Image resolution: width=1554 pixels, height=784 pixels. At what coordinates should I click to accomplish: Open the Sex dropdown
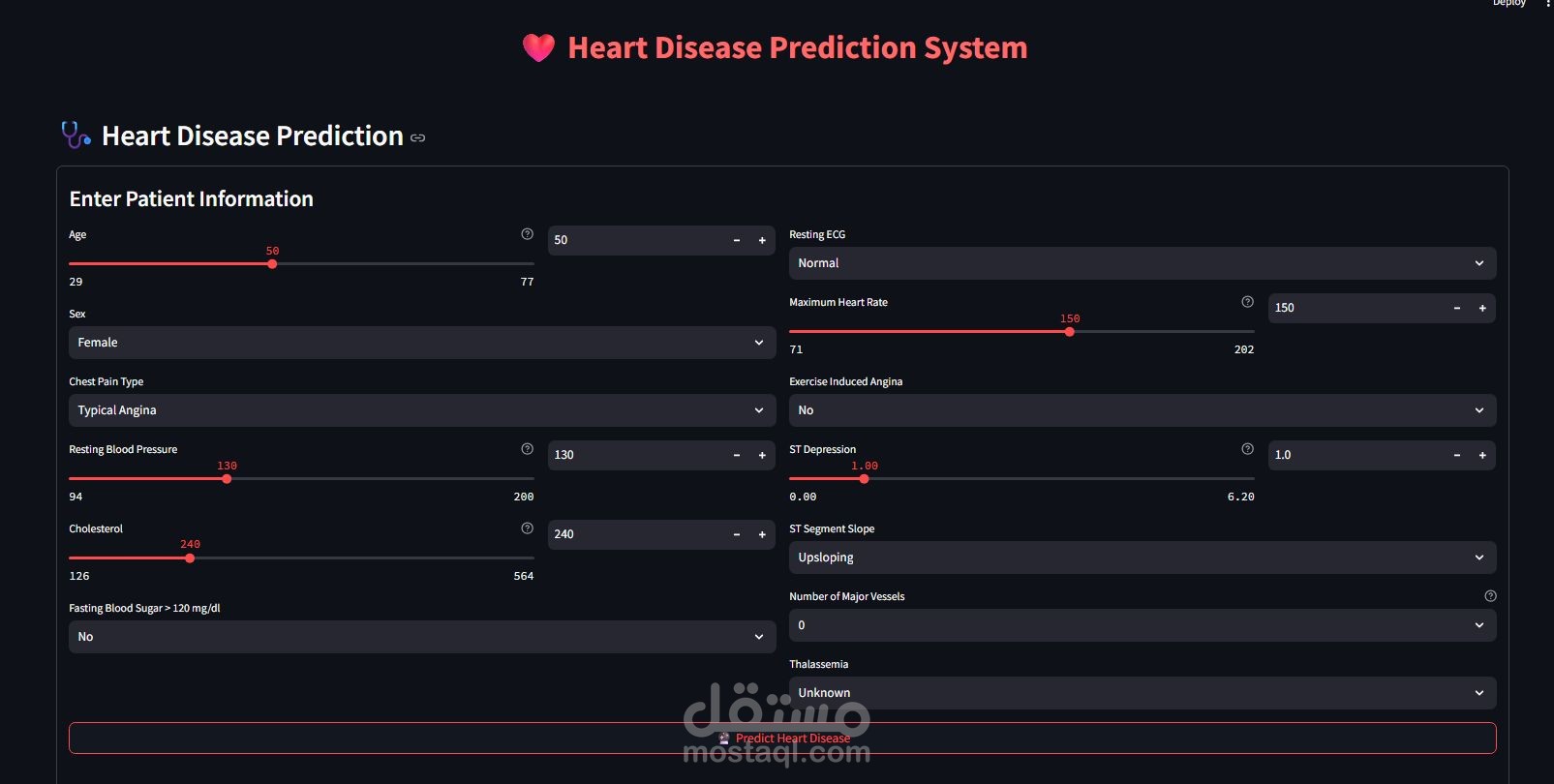click(421, 343)
